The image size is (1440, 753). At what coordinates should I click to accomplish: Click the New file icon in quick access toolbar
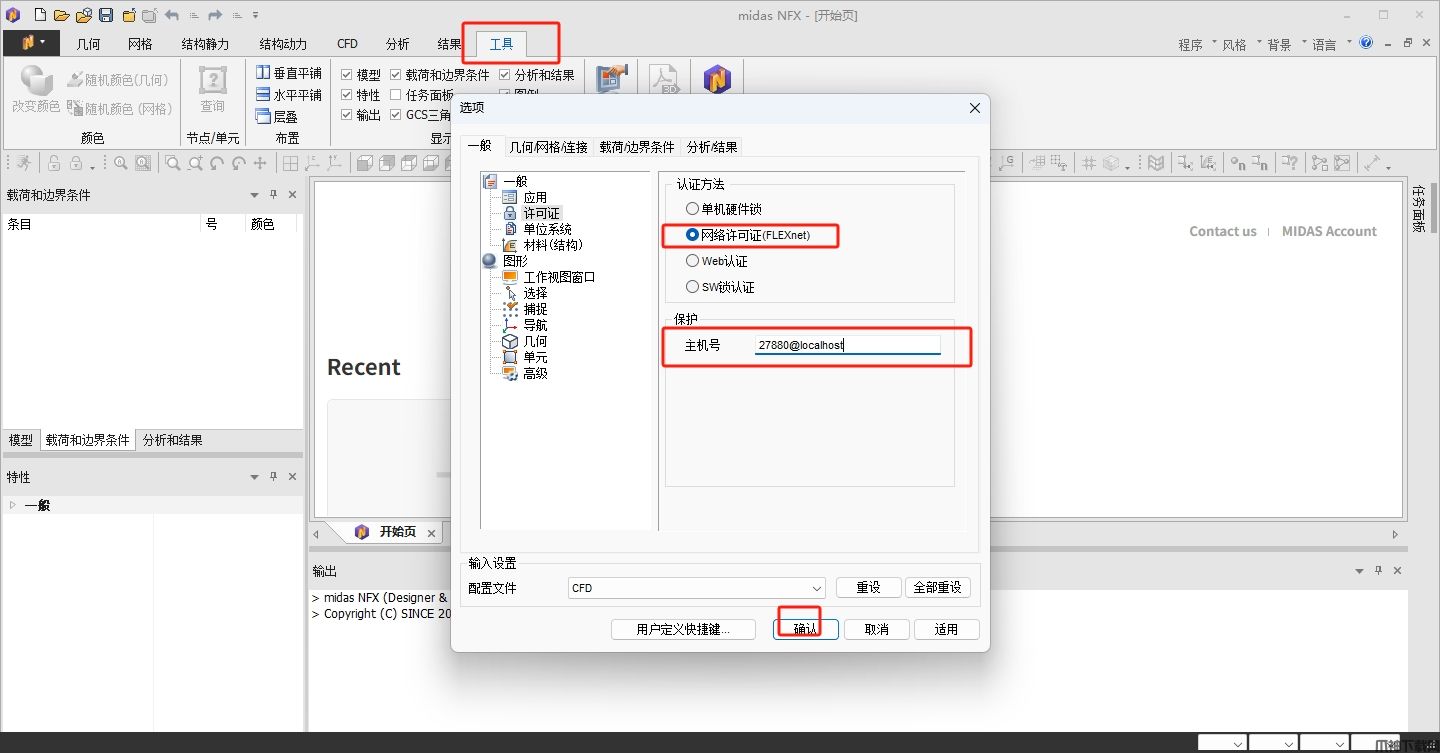click(x=40, y=15)
